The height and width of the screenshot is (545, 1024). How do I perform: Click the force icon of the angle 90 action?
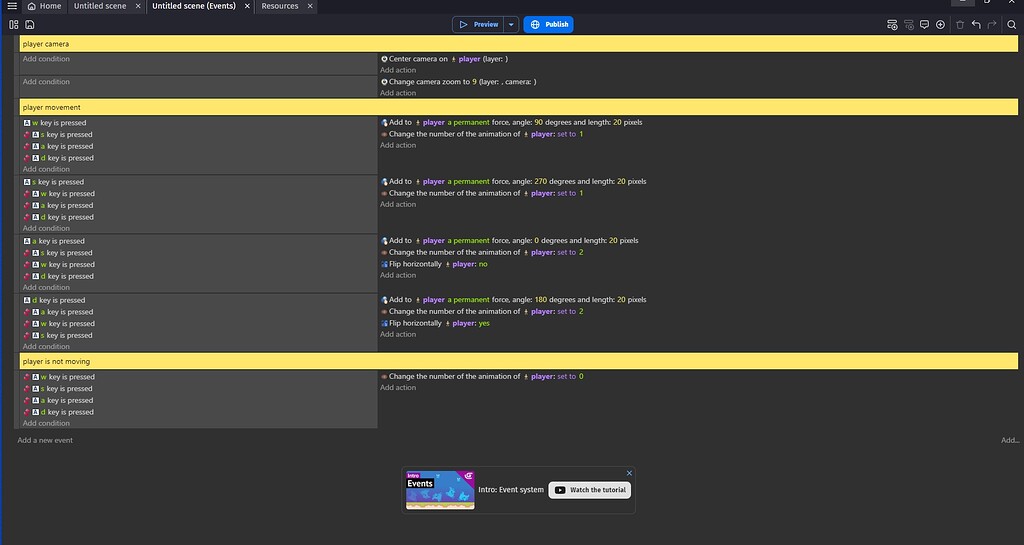point(384,123)
